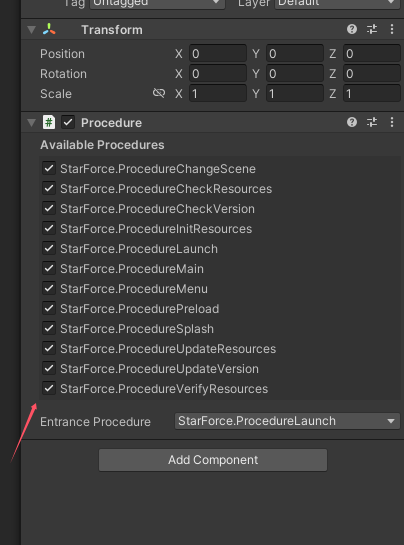Open Procedure presets settings icon
Screen dimensions: 404x545
372,122
